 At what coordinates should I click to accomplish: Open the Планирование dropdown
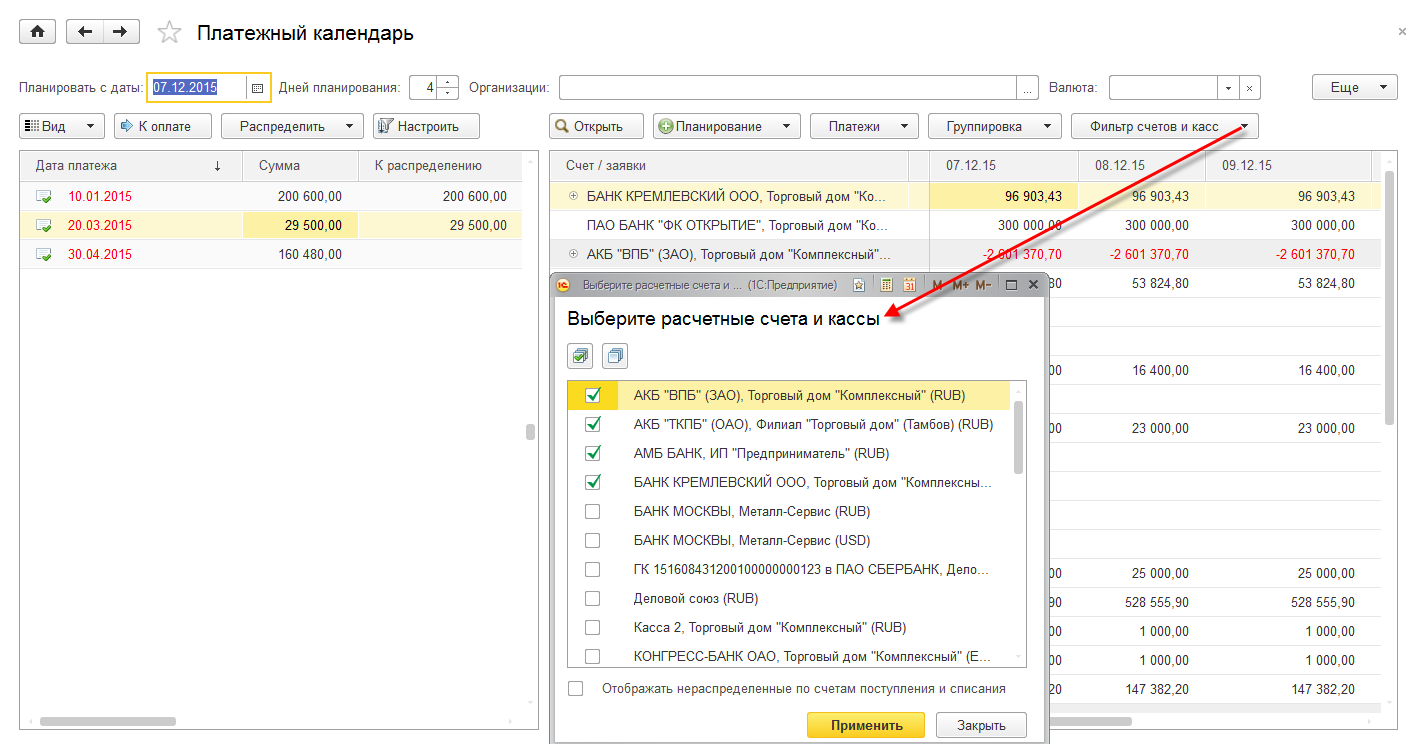[x=727, y=126]
